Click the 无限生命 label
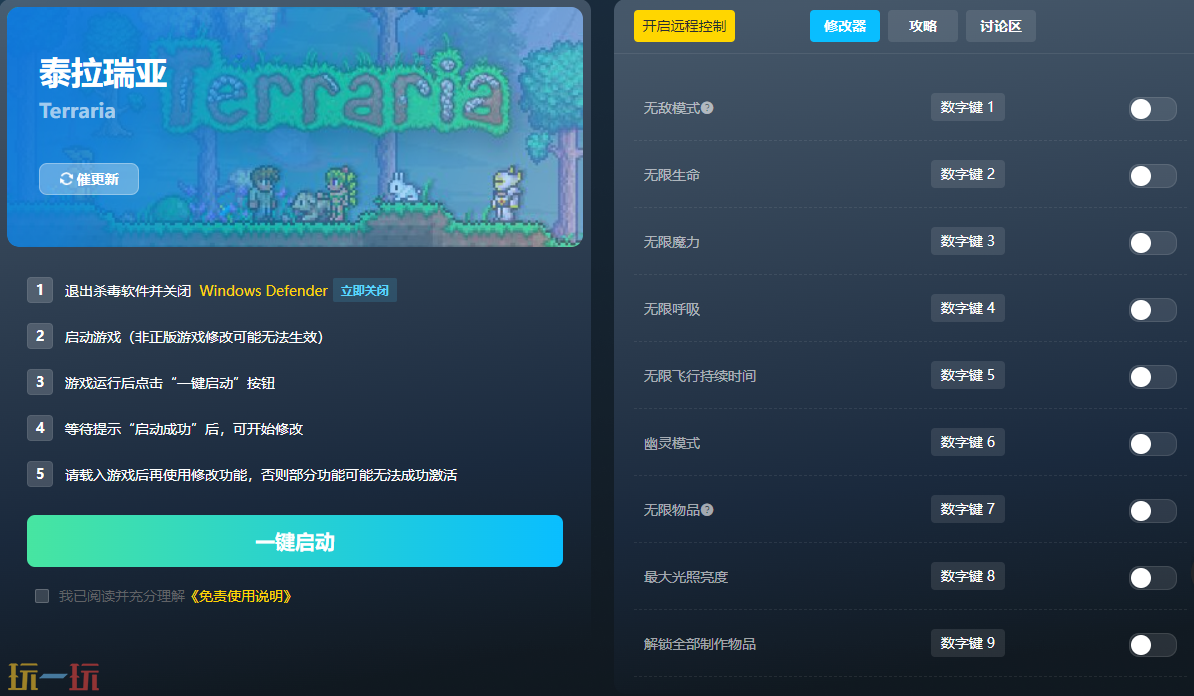 point(672,175)
